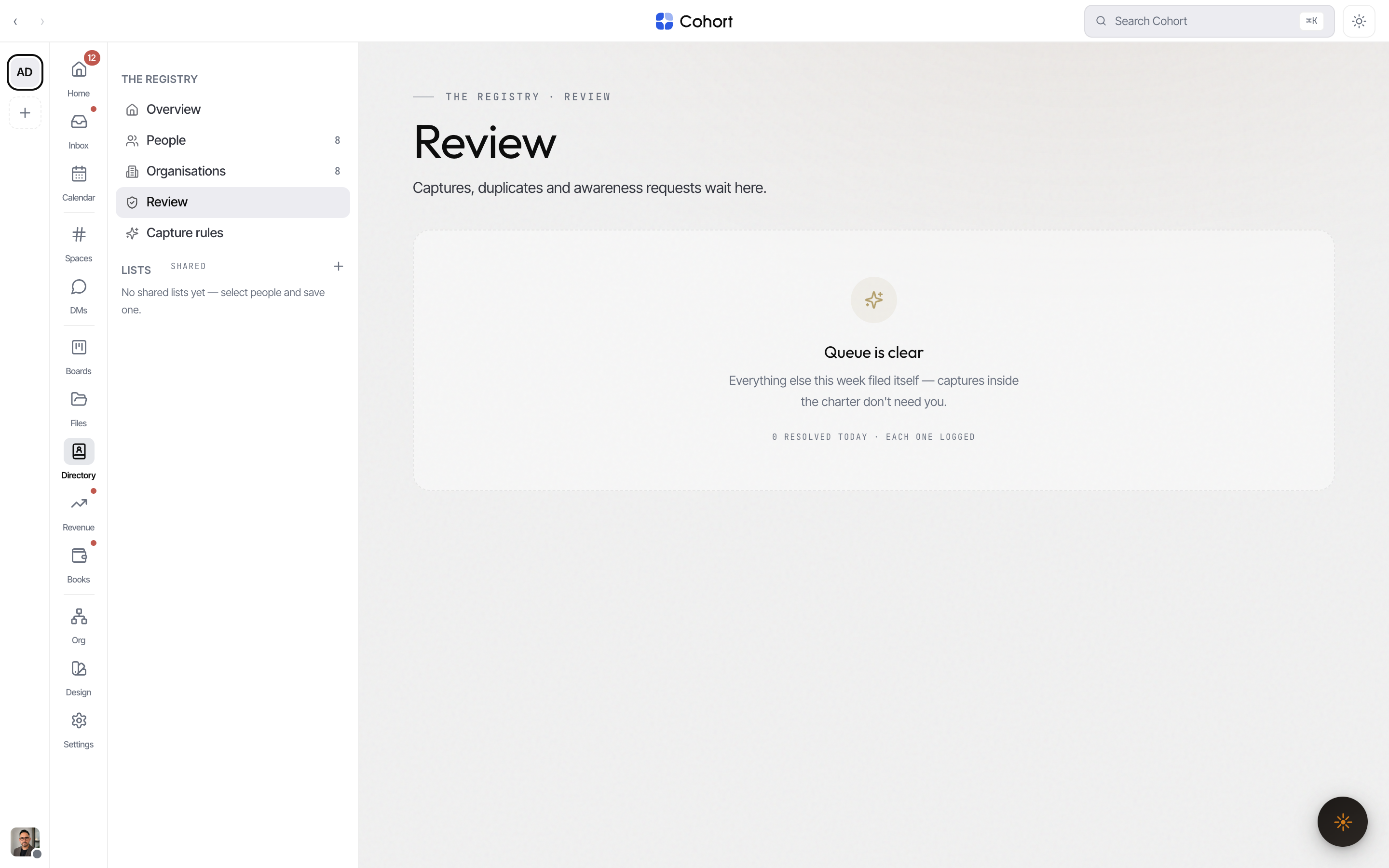The width and height of the screenshot is (1389, 868).
Task: Click the ⌘K shortcut hint
Action: click(x=1311, y=21)
